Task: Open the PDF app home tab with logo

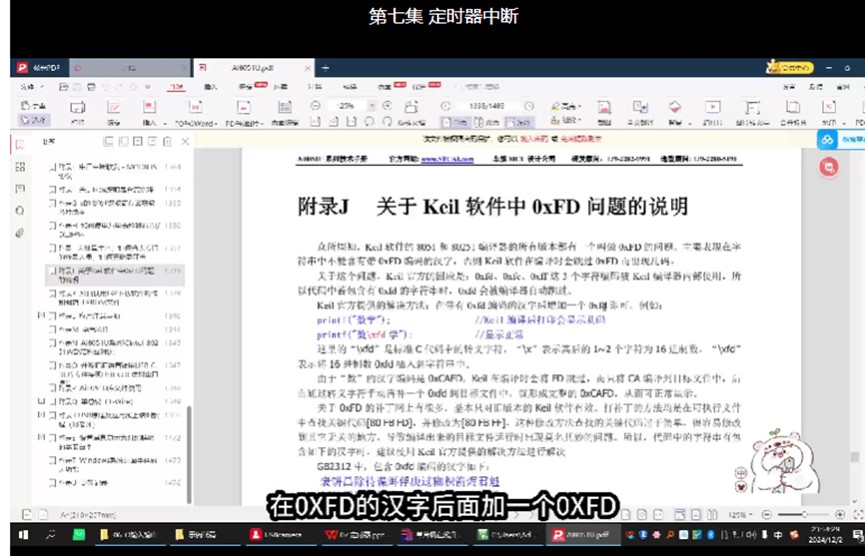Action: (39, 68)
